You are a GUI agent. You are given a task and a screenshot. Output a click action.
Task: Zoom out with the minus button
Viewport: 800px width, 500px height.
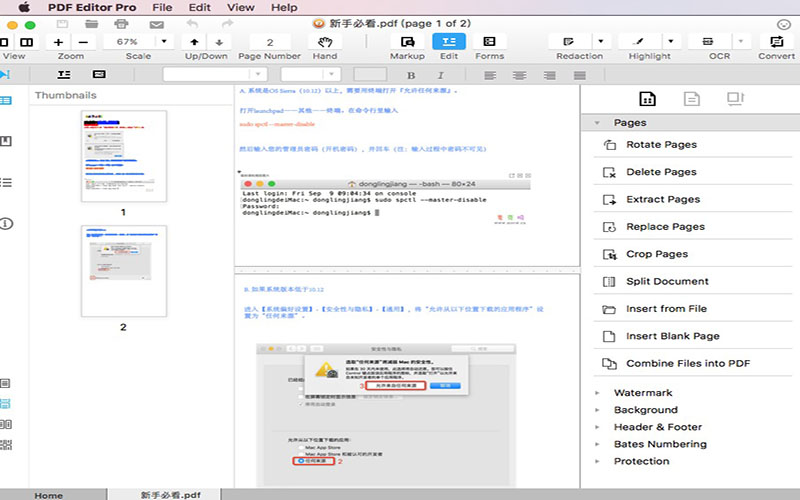tap(83, 42)
